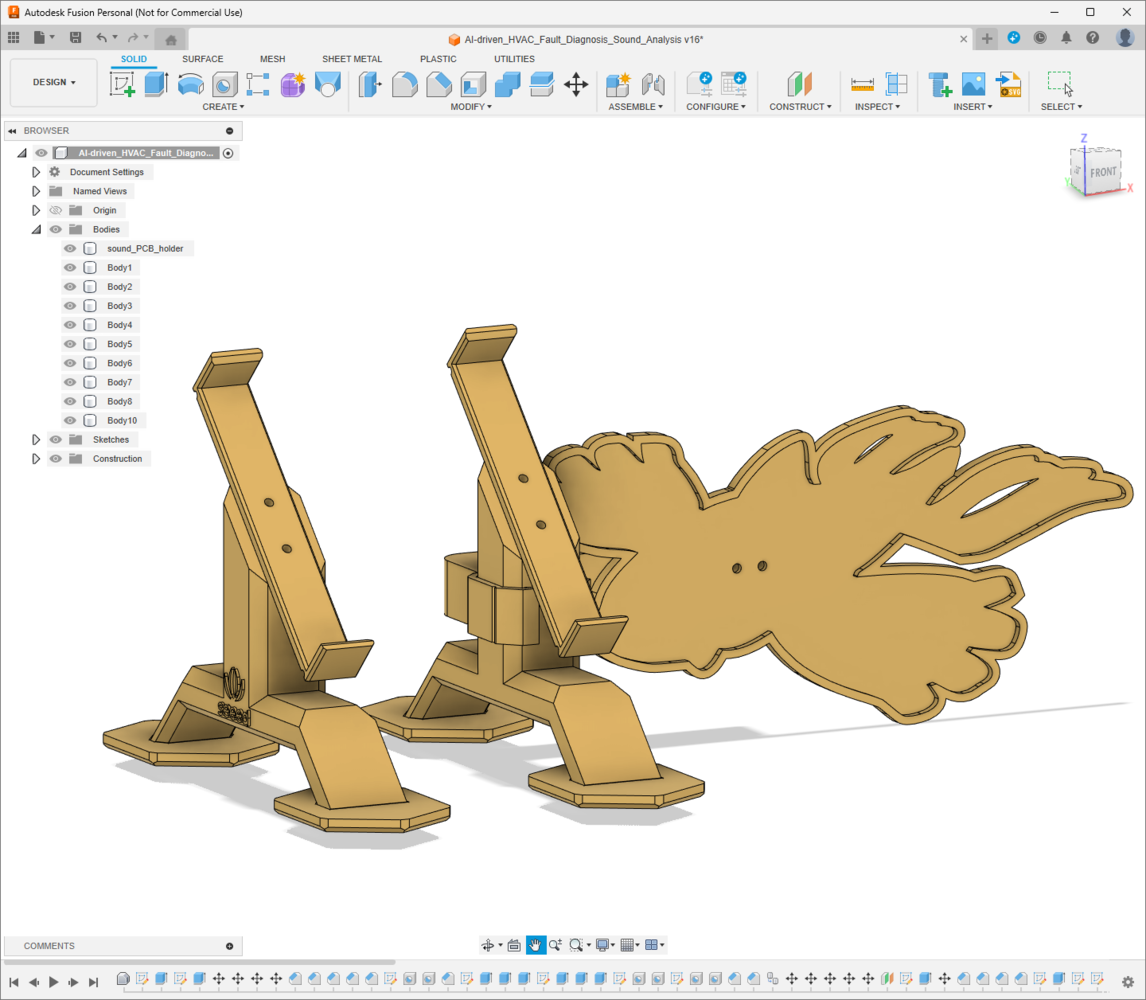Image resolution: width=1146 pixels, height=1000 pixels.
Task: Play the timeline
Action: (53, 982)
